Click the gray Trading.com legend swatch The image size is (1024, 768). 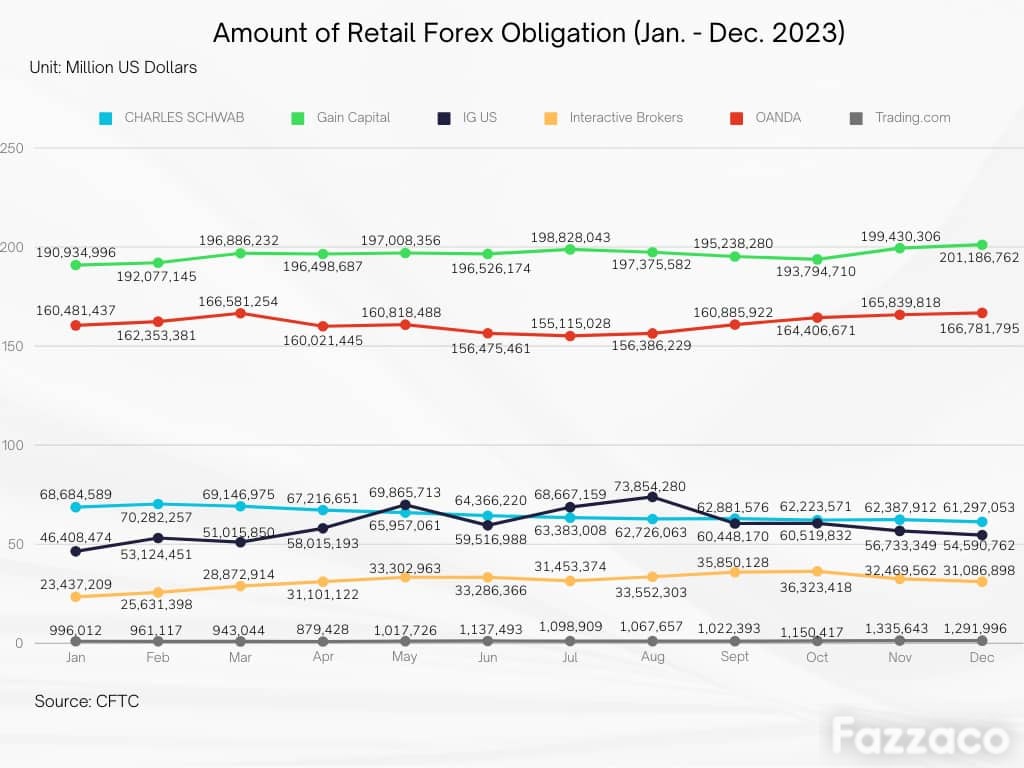(856, 118)
